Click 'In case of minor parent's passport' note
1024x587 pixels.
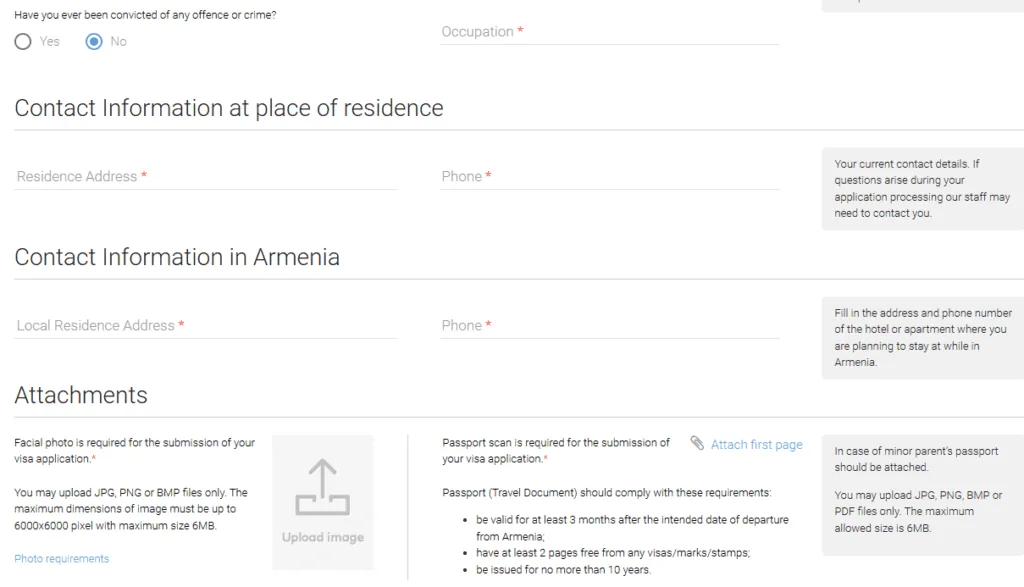[x=916, y=459]
